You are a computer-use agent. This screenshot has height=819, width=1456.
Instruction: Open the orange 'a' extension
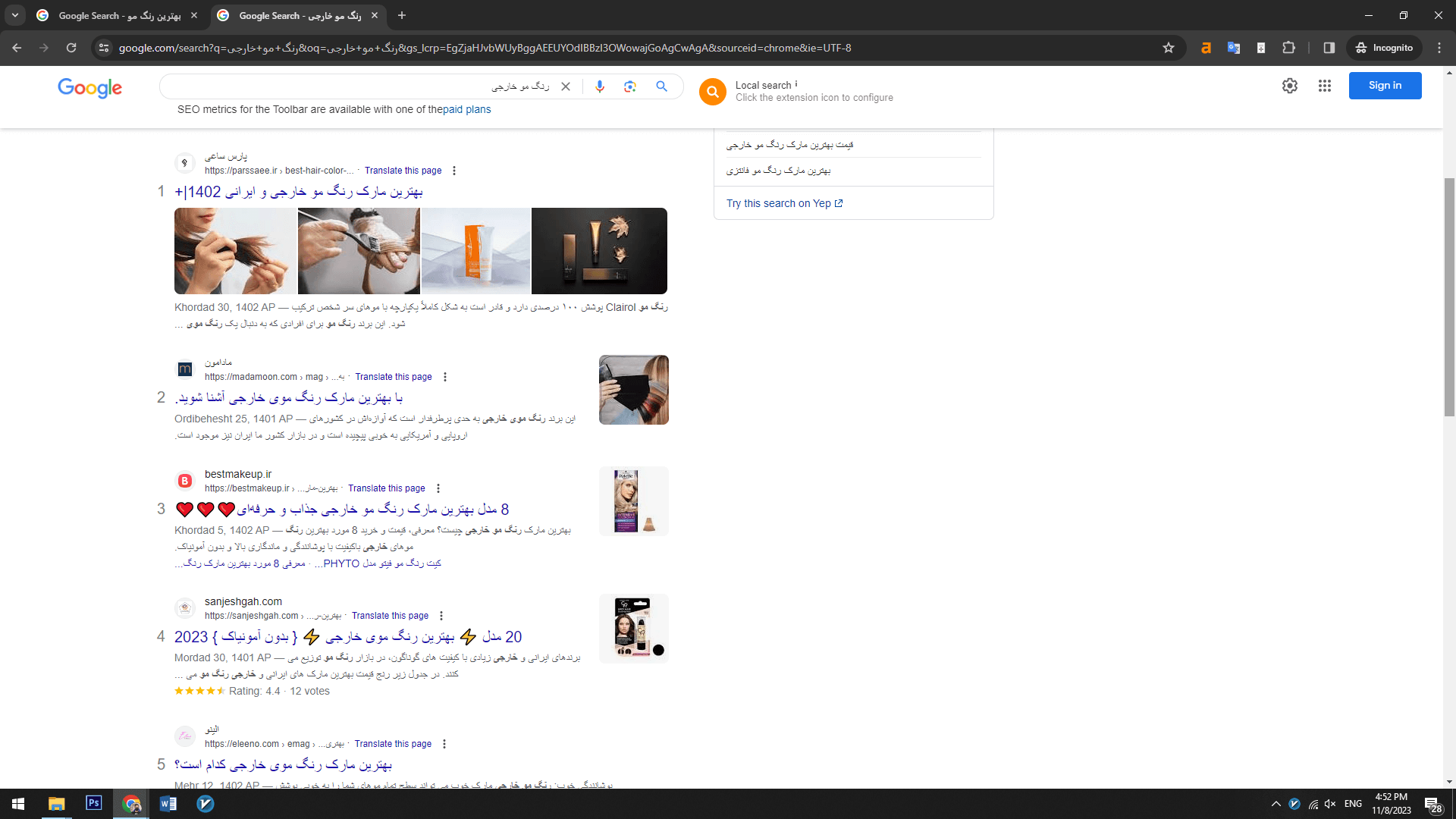click(1206, 48)
